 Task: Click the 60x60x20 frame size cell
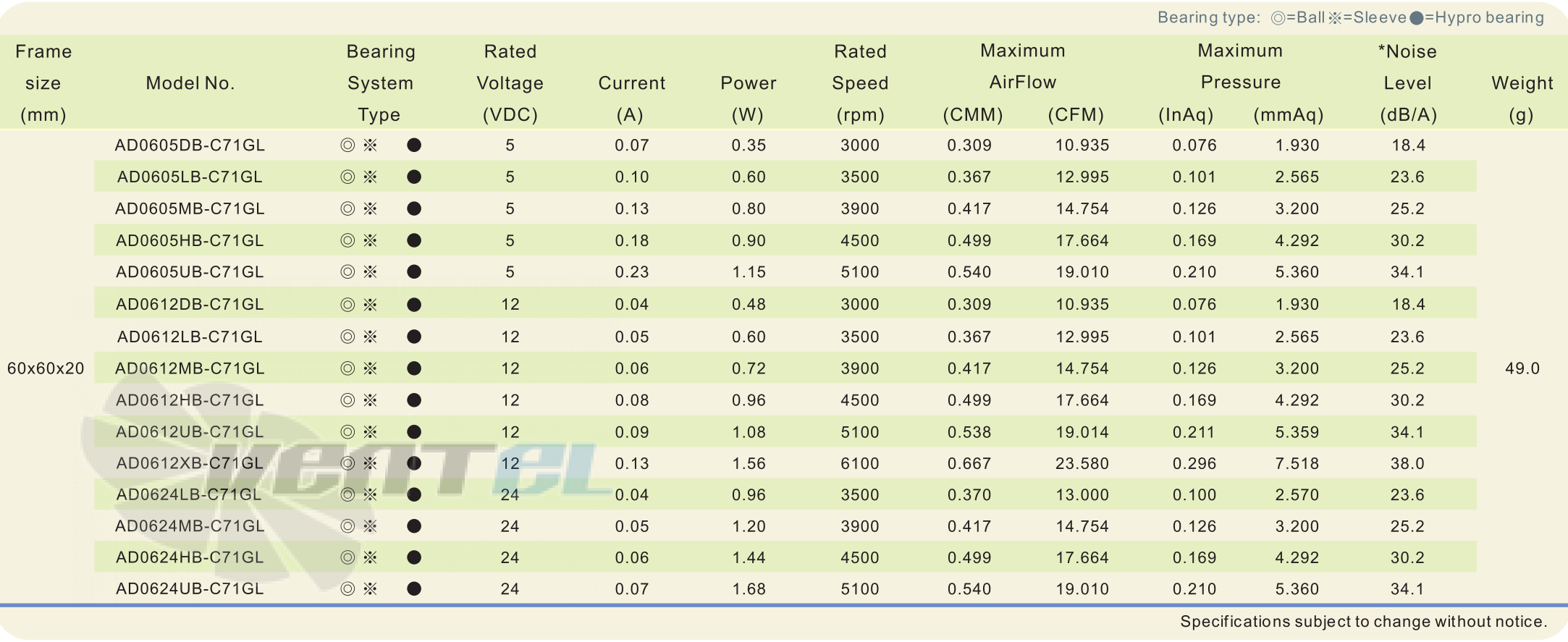(46, 368)
